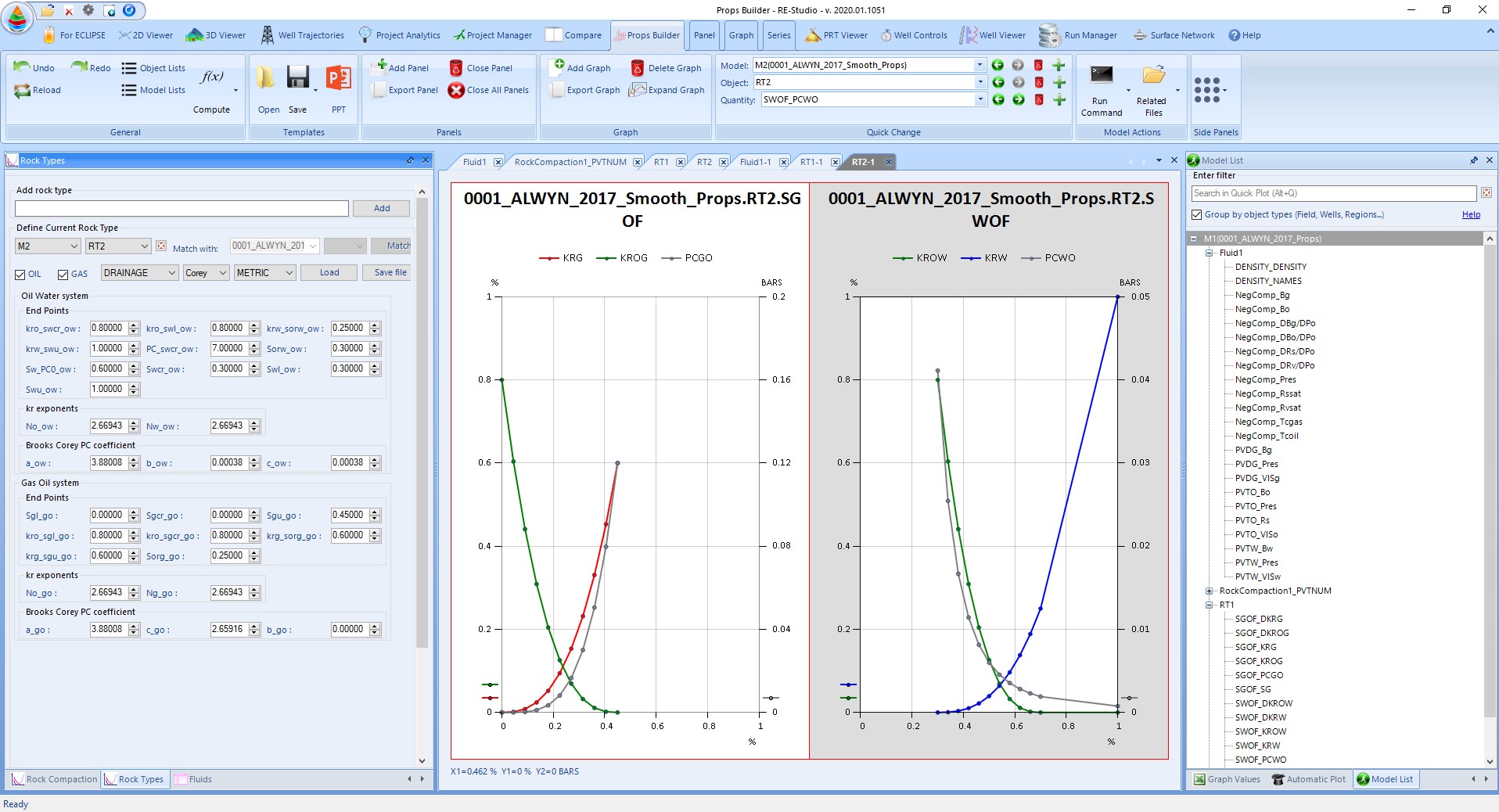Open Well Controls

pyautogui.click(x=914, y=35)
